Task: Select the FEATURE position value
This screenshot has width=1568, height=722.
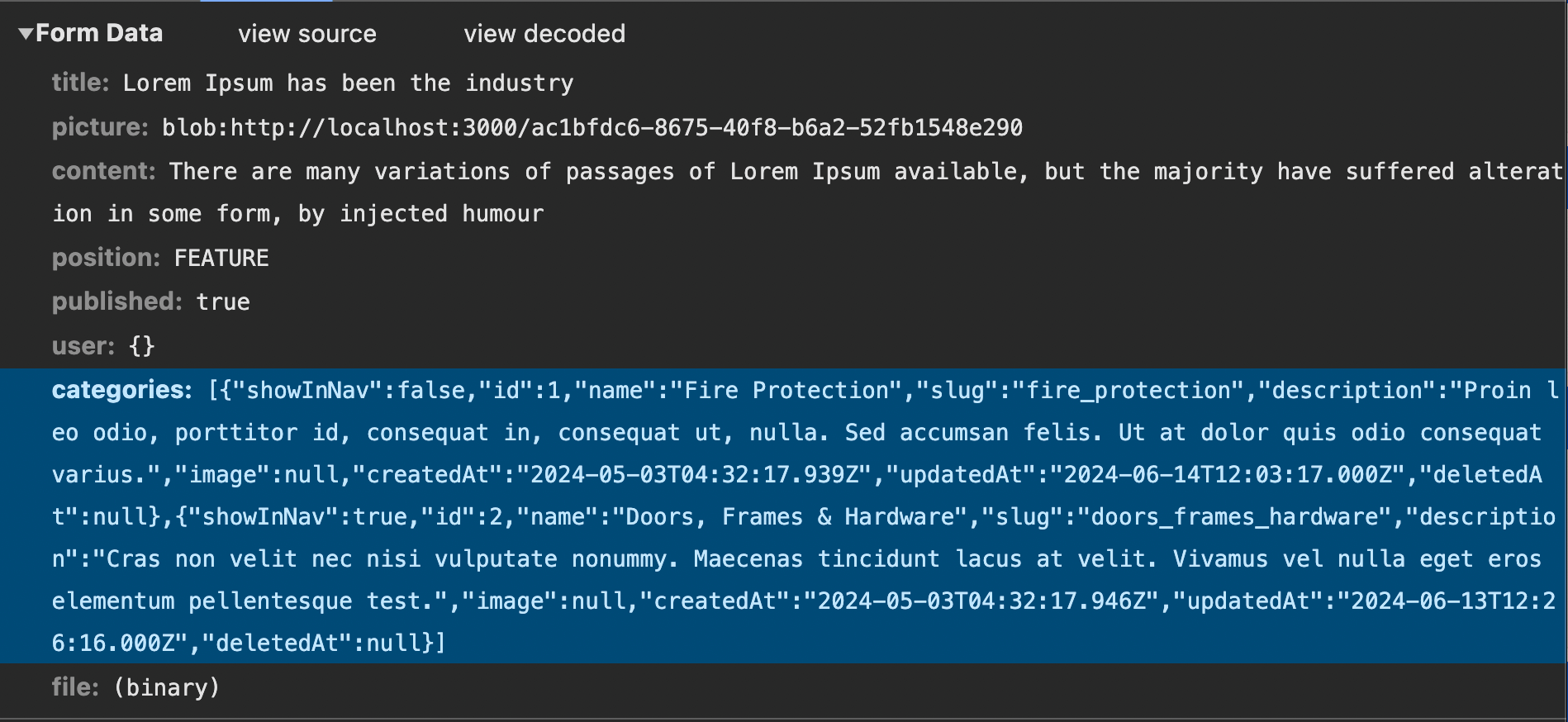Action: [220, 257]
